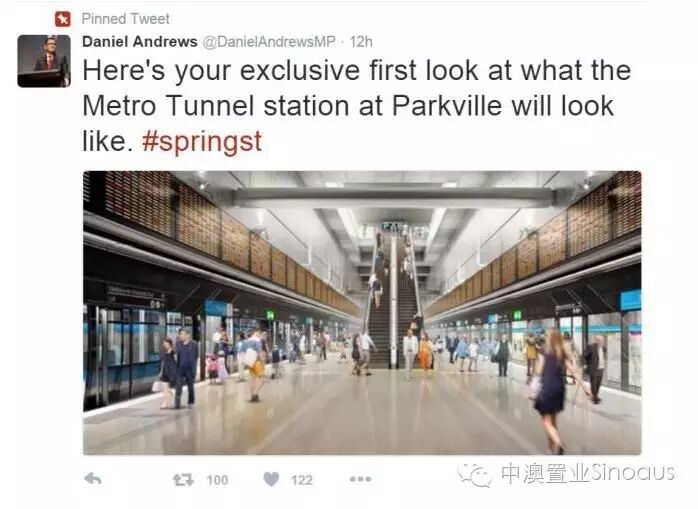Click the WeChat logo in watermark
The image size is (698, 509).
click(x=475, y=474)
